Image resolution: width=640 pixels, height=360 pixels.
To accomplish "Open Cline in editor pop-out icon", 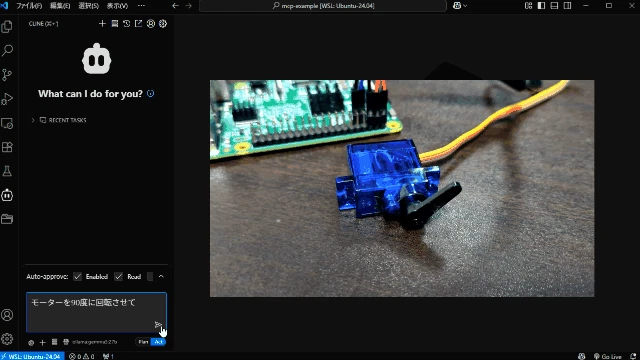I will [138, 24].
